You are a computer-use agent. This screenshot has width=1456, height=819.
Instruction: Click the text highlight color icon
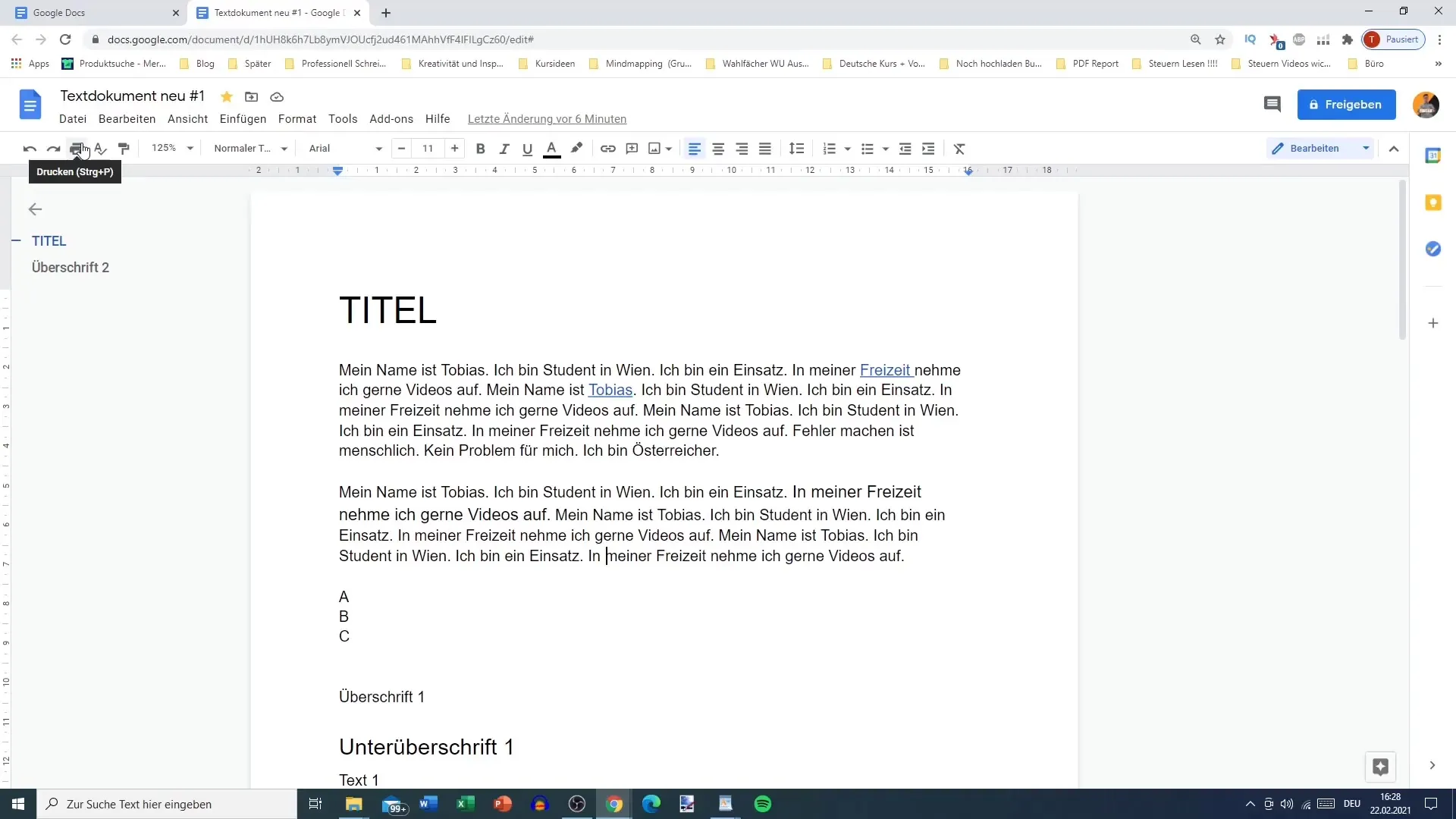tap(575, 148)
